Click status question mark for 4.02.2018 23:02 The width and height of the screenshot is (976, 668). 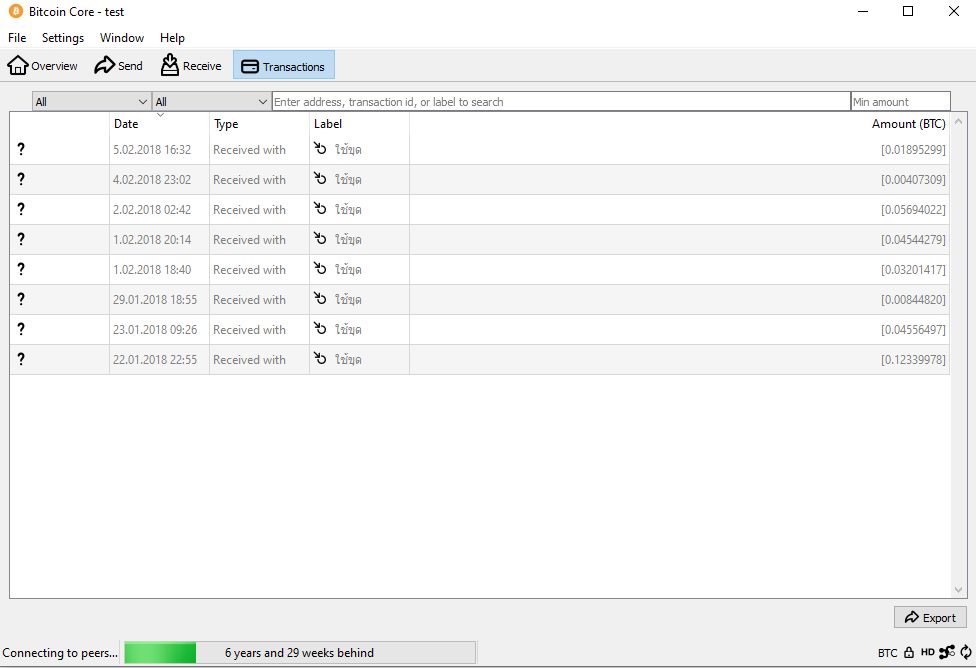[x=21, y=179]
